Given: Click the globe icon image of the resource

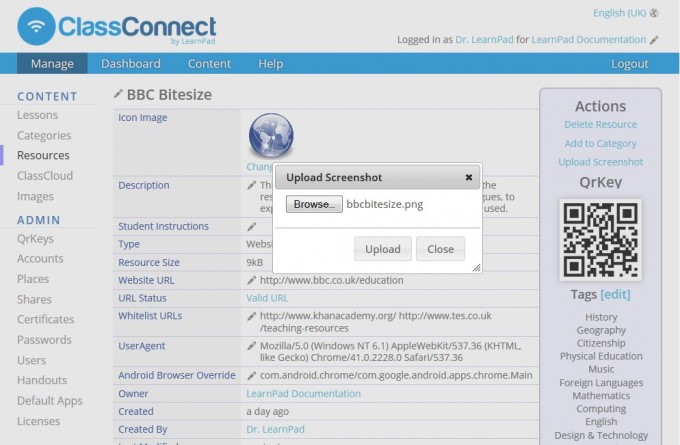Looking at the screenshot, I should tap(271, 135).
